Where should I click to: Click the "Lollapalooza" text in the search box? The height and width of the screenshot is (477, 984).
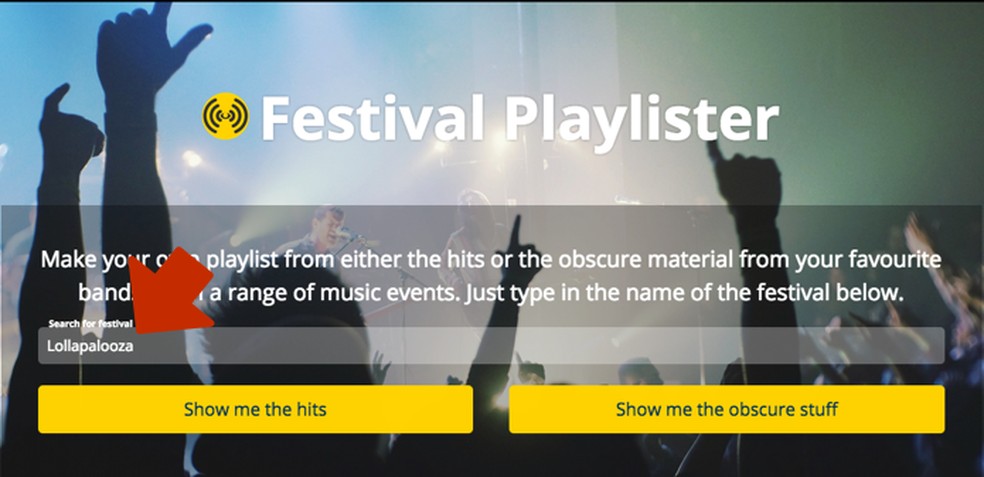pos(90,347)
